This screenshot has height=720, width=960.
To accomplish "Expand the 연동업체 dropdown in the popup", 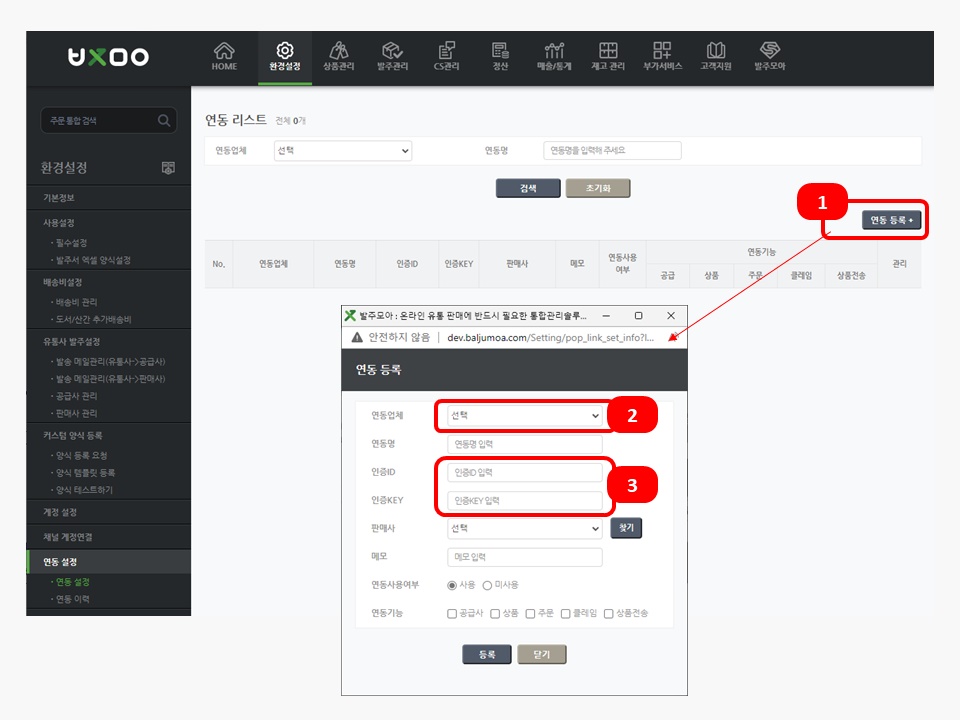I will (x=525, y=415).
